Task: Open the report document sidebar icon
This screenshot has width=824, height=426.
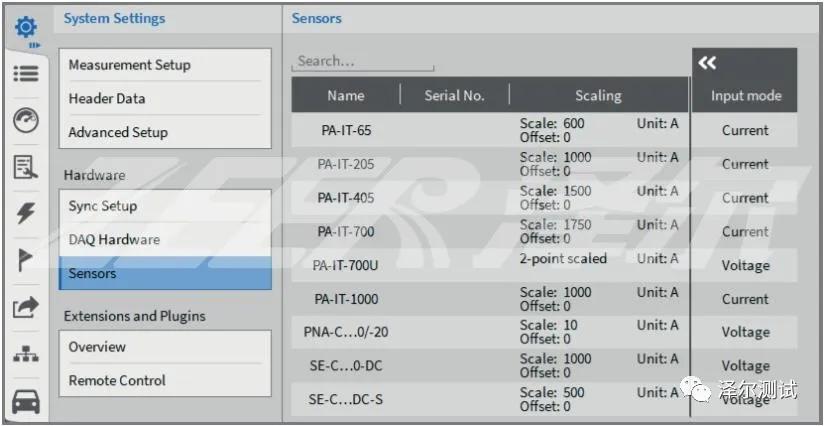Action: [x=25, y=168]
